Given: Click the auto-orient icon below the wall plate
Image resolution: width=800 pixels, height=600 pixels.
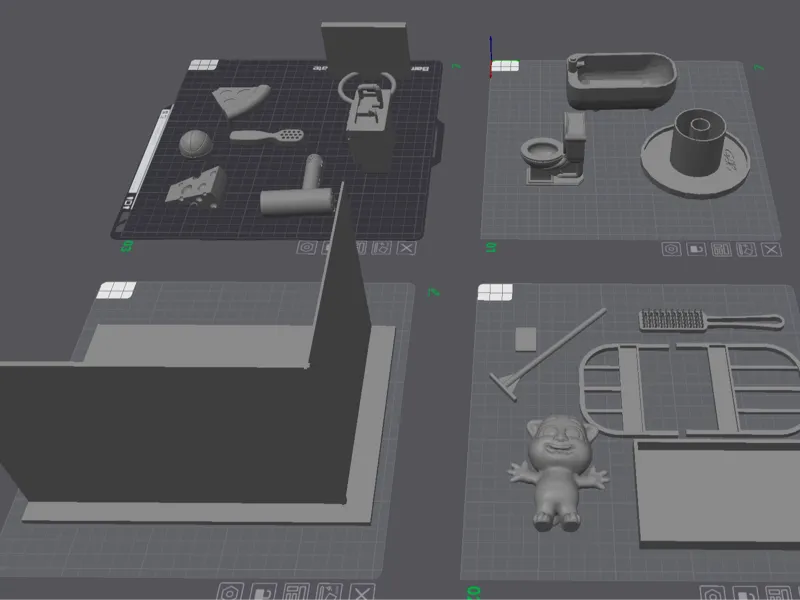Looking at the screenshot, I should tap(329, 592).
